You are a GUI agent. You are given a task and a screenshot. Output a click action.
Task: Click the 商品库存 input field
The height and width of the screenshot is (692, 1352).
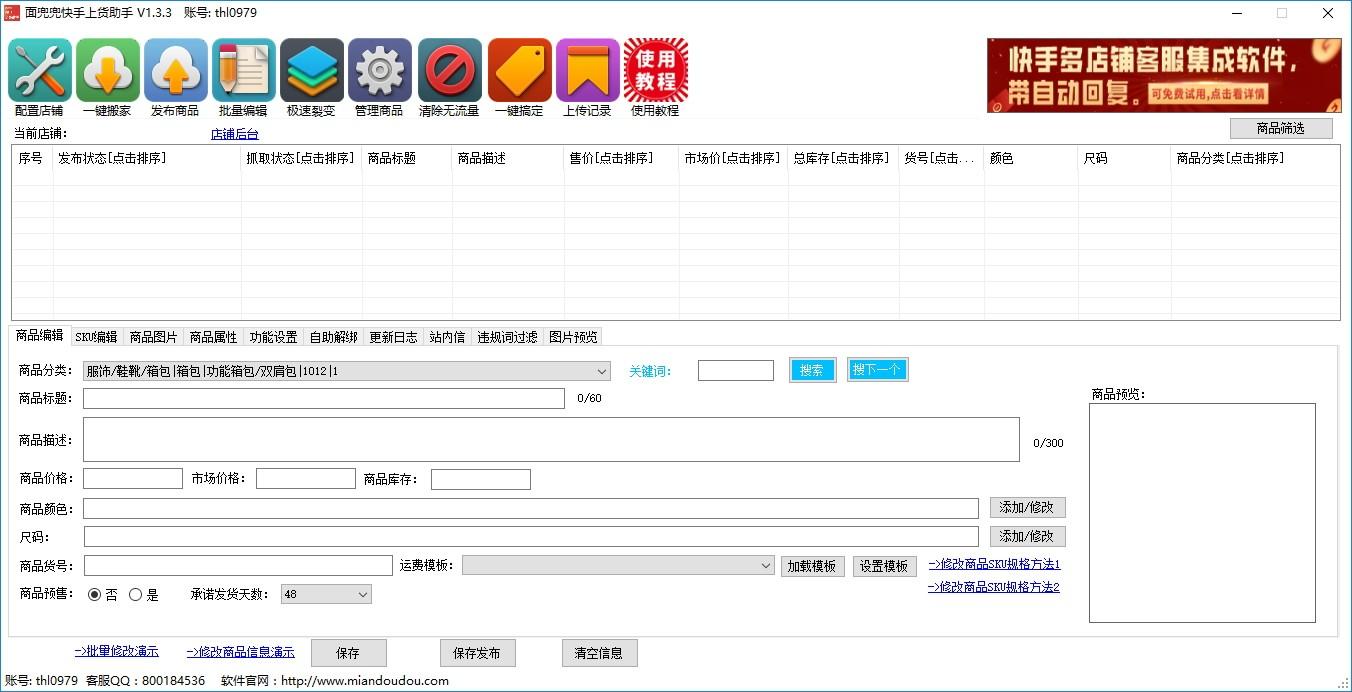click(x=481, y=479)
